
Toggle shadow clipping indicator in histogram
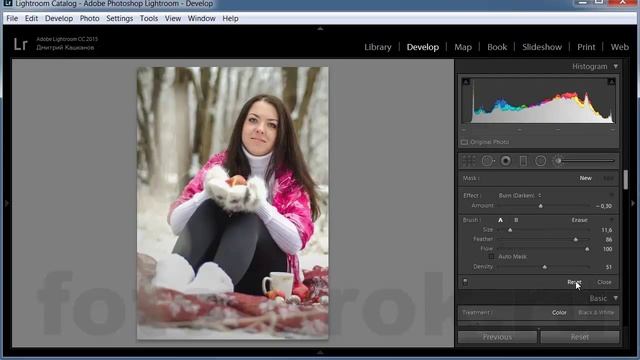point(466,82)
